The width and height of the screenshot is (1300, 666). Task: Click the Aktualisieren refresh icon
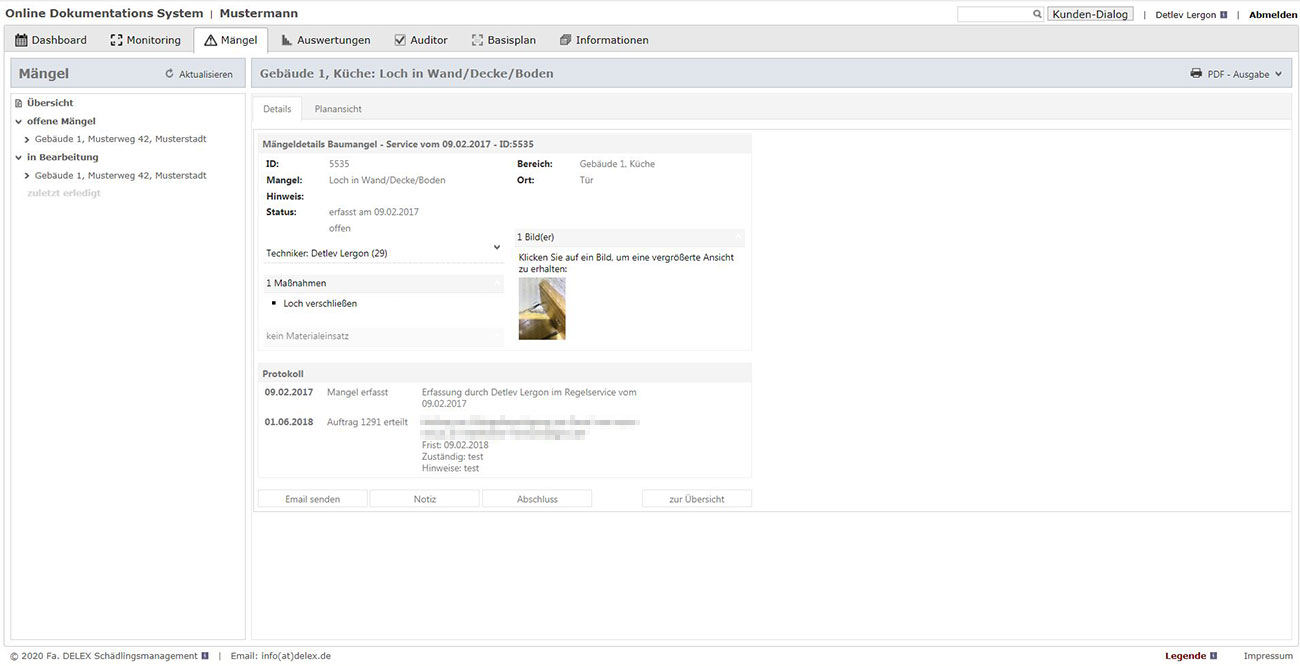click(169, 74)
